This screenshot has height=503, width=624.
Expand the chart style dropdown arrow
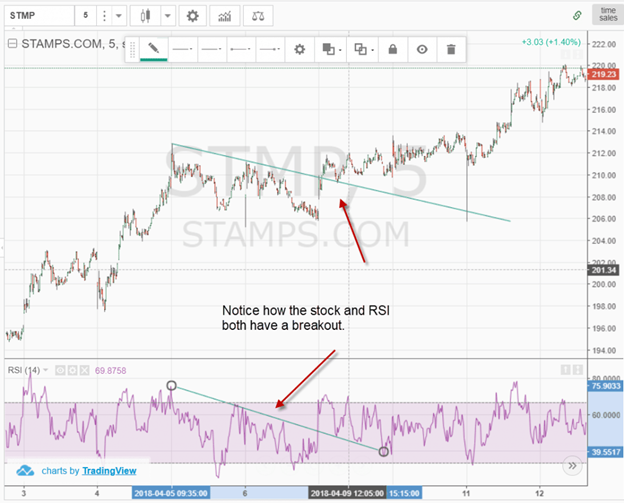(x=168, y=16)
